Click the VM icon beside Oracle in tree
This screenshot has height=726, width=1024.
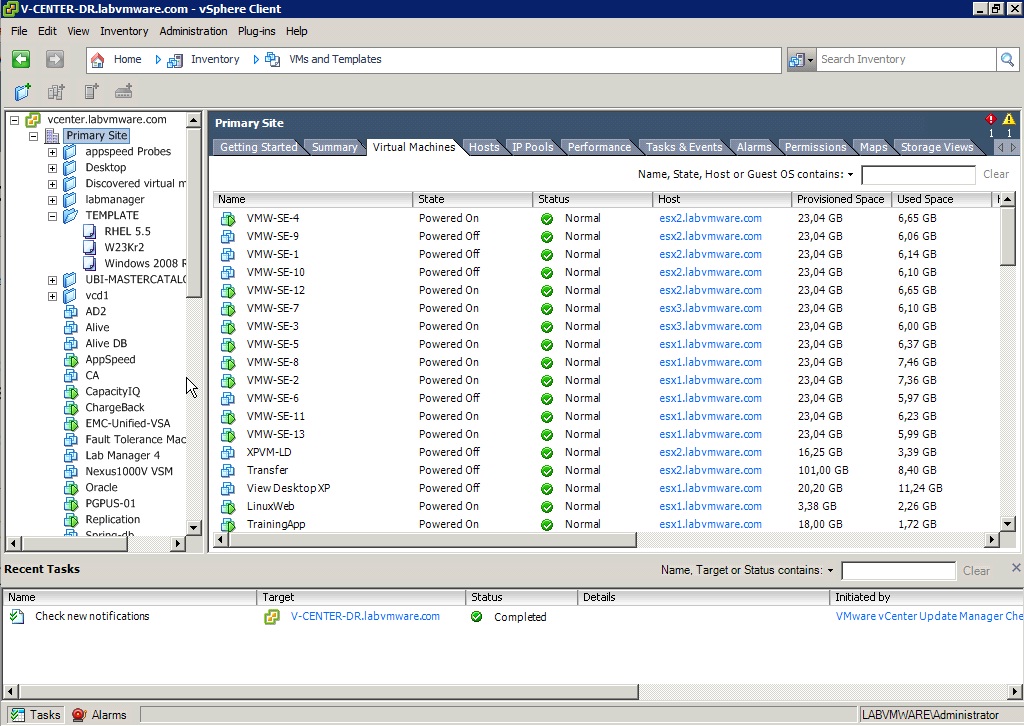(71, 488)
